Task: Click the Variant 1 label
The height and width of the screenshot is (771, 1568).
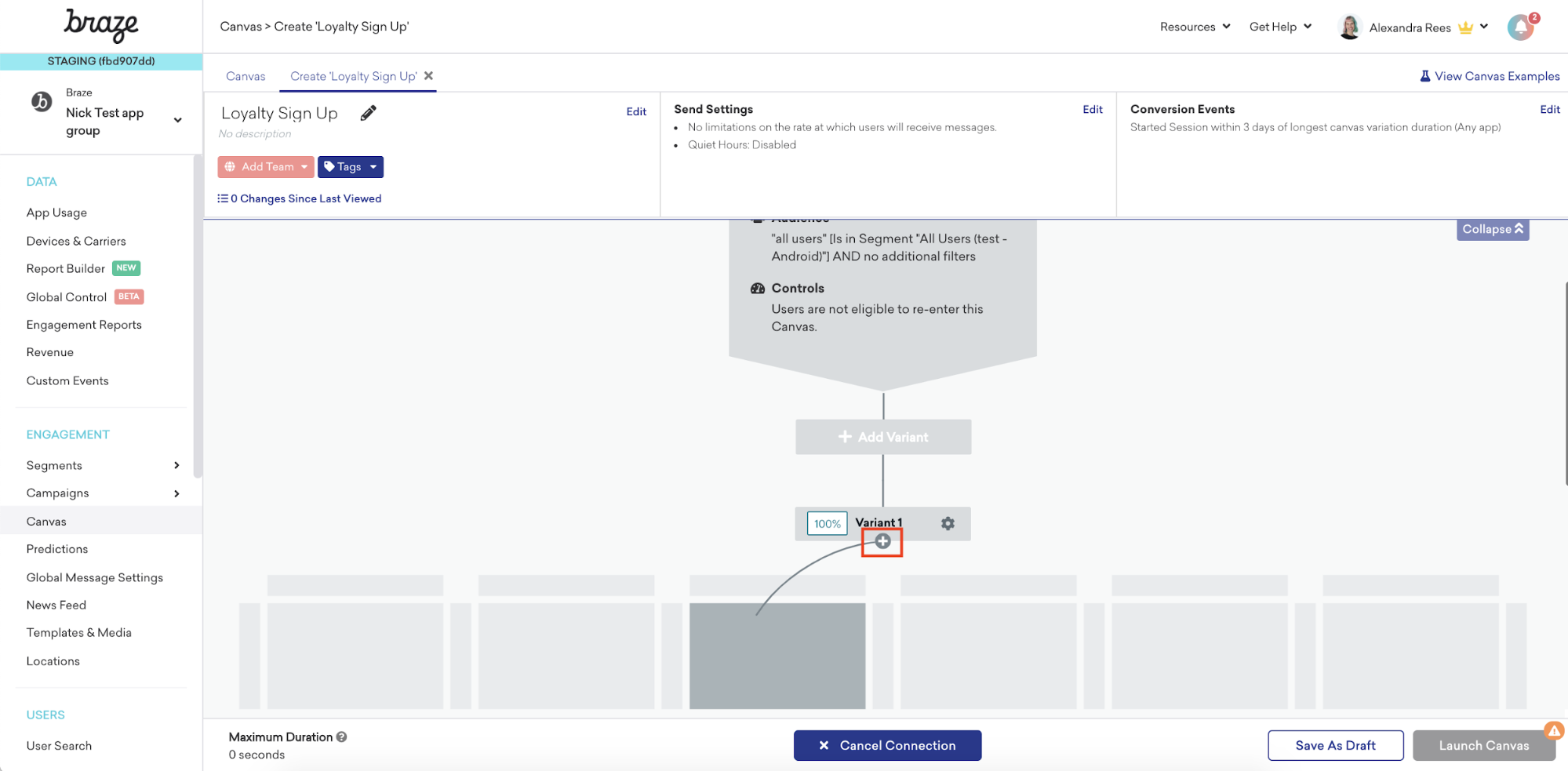Action: coord(879,522)
